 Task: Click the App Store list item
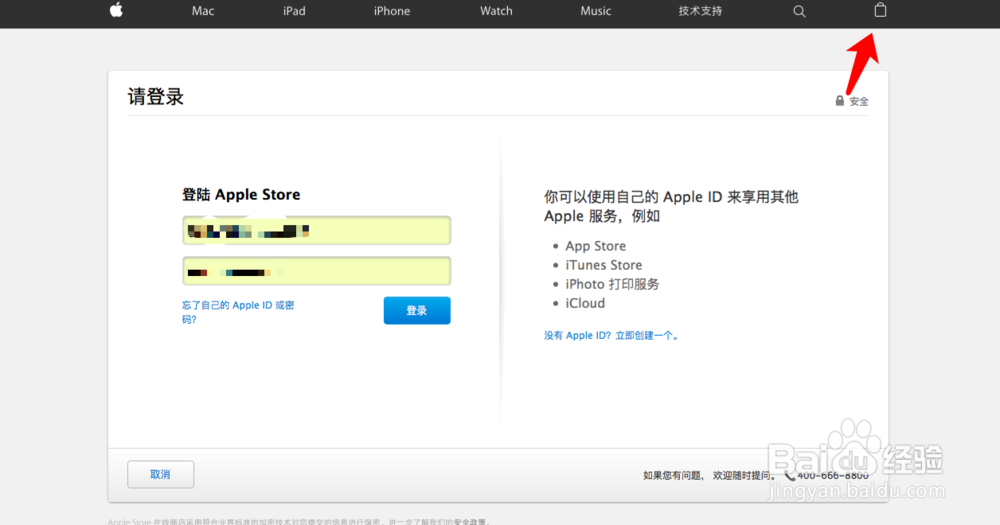click(x=596, y=246)
